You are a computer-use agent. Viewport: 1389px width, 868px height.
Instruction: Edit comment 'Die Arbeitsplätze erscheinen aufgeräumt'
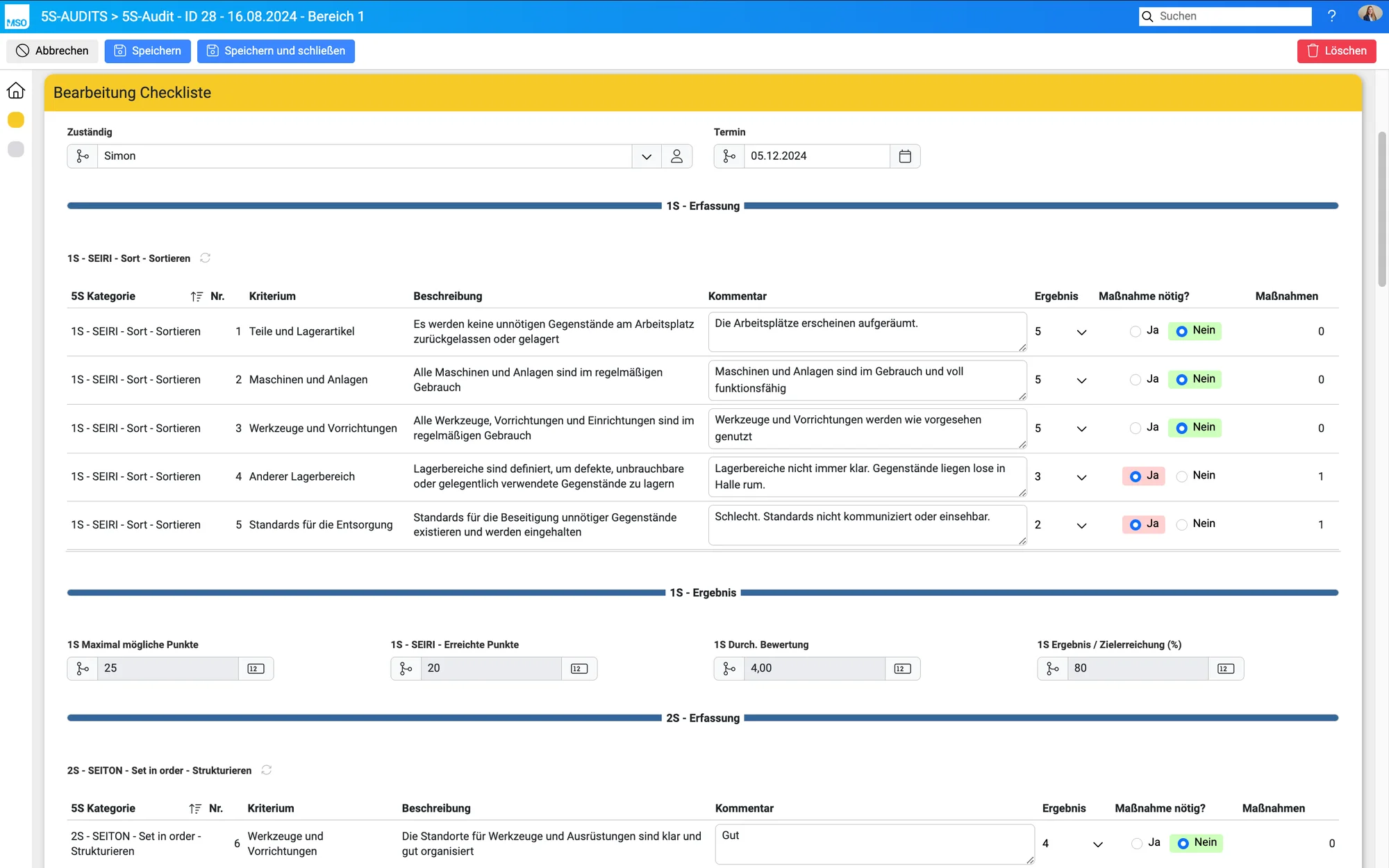[867, 332]
